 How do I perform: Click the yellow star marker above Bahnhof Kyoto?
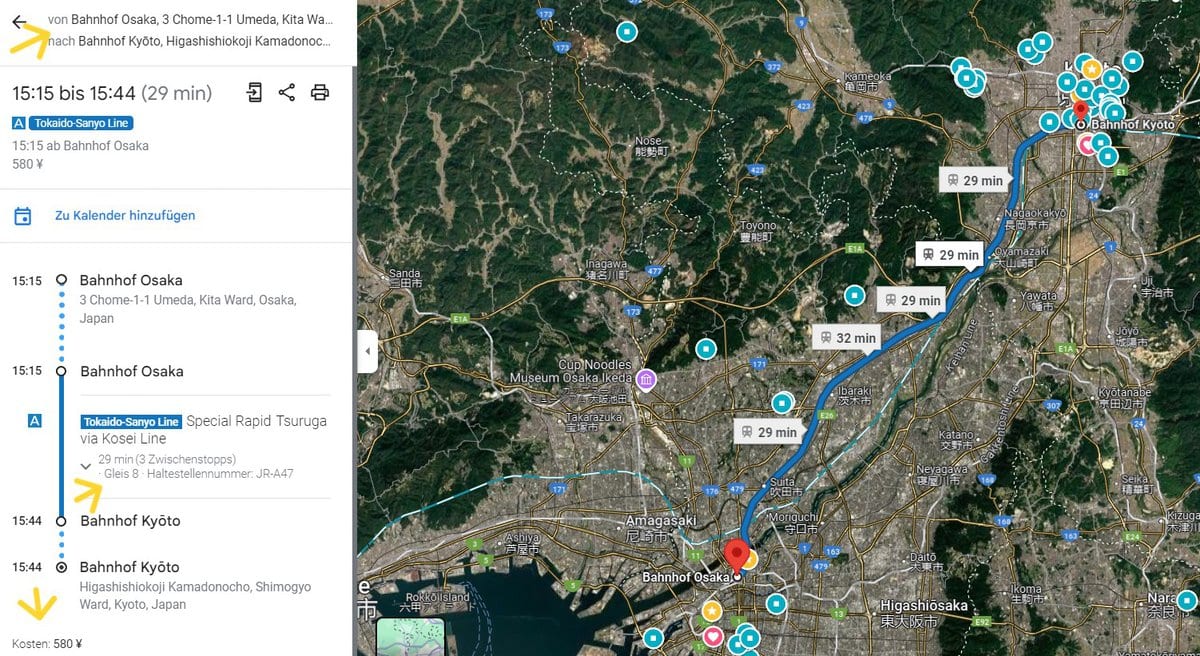[x=1092, y=69]
